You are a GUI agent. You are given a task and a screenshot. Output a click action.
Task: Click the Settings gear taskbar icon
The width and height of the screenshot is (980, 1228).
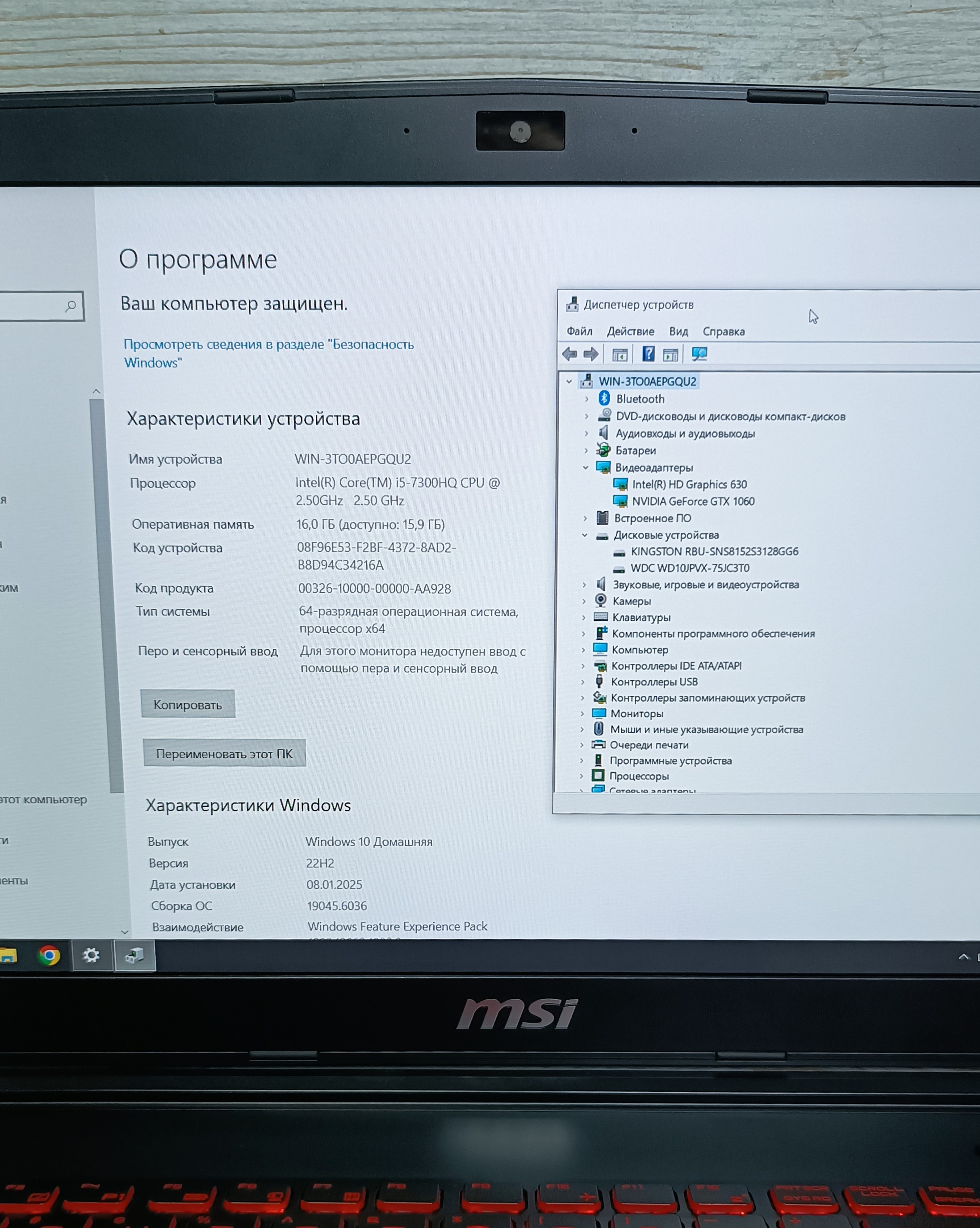(x=91, y=956)
